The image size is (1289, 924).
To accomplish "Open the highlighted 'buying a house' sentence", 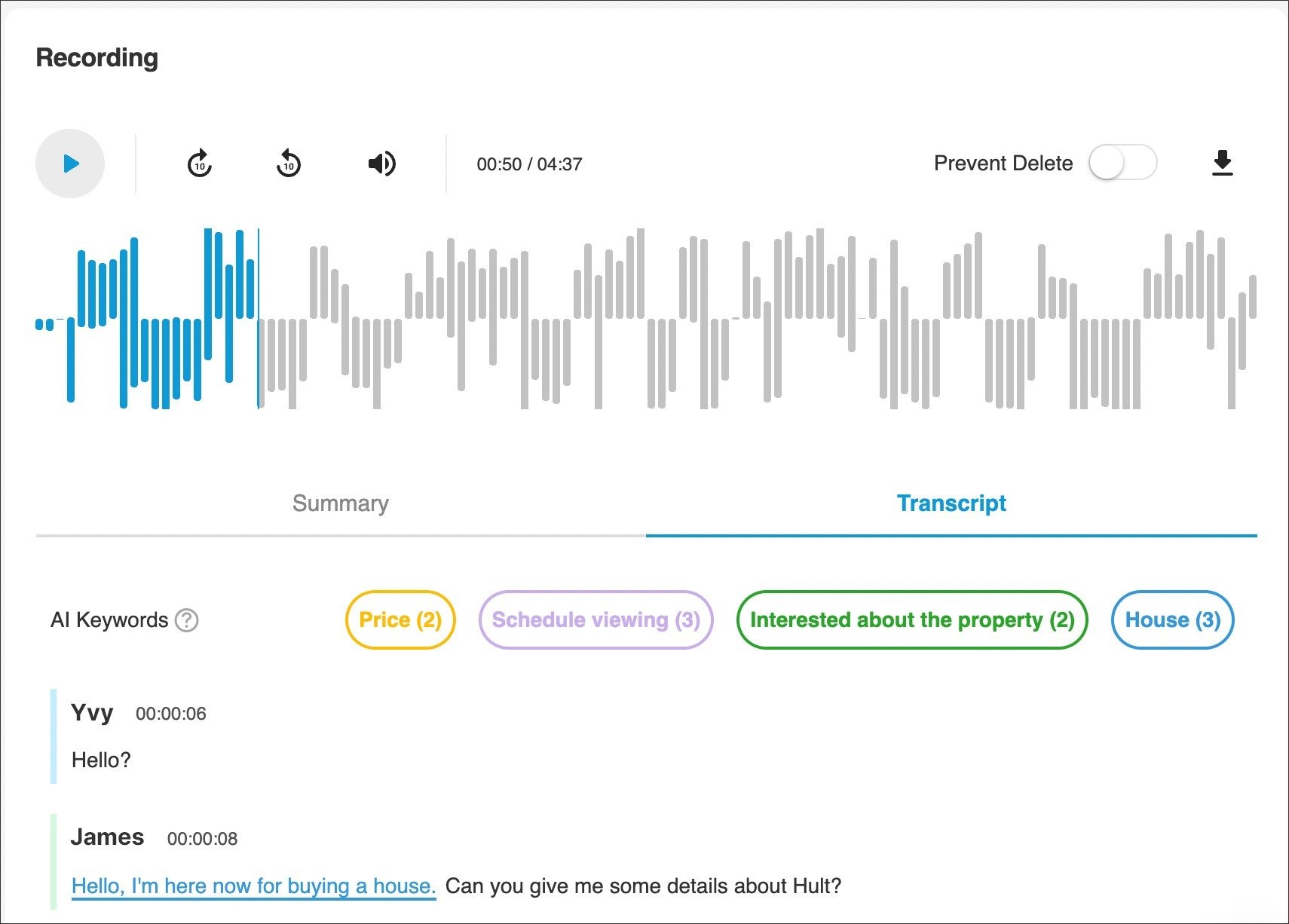I will [253, 886].
